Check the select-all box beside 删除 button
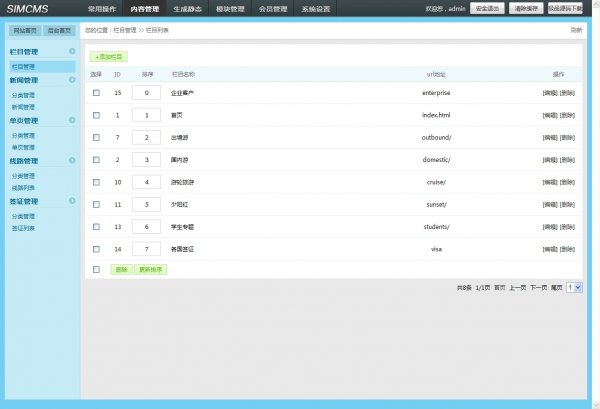600x409 pixels. pos(96,269)
